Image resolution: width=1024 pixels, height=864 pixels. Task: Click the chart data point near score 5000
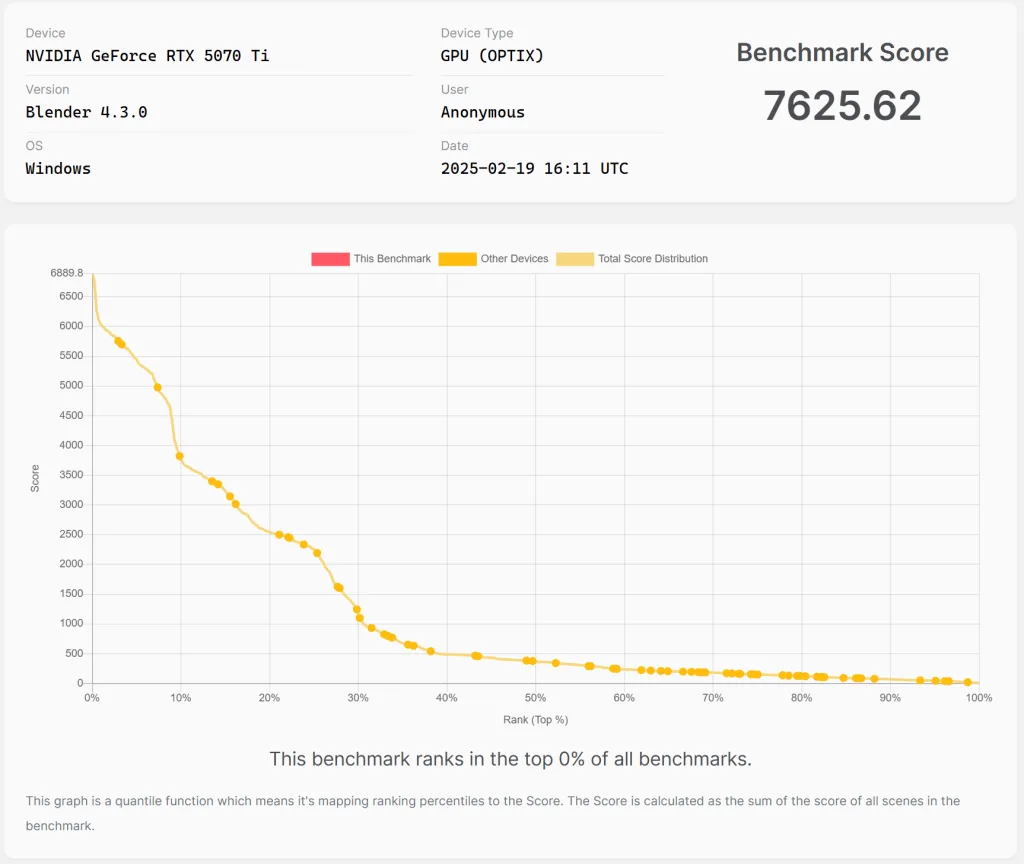point(157,387)
